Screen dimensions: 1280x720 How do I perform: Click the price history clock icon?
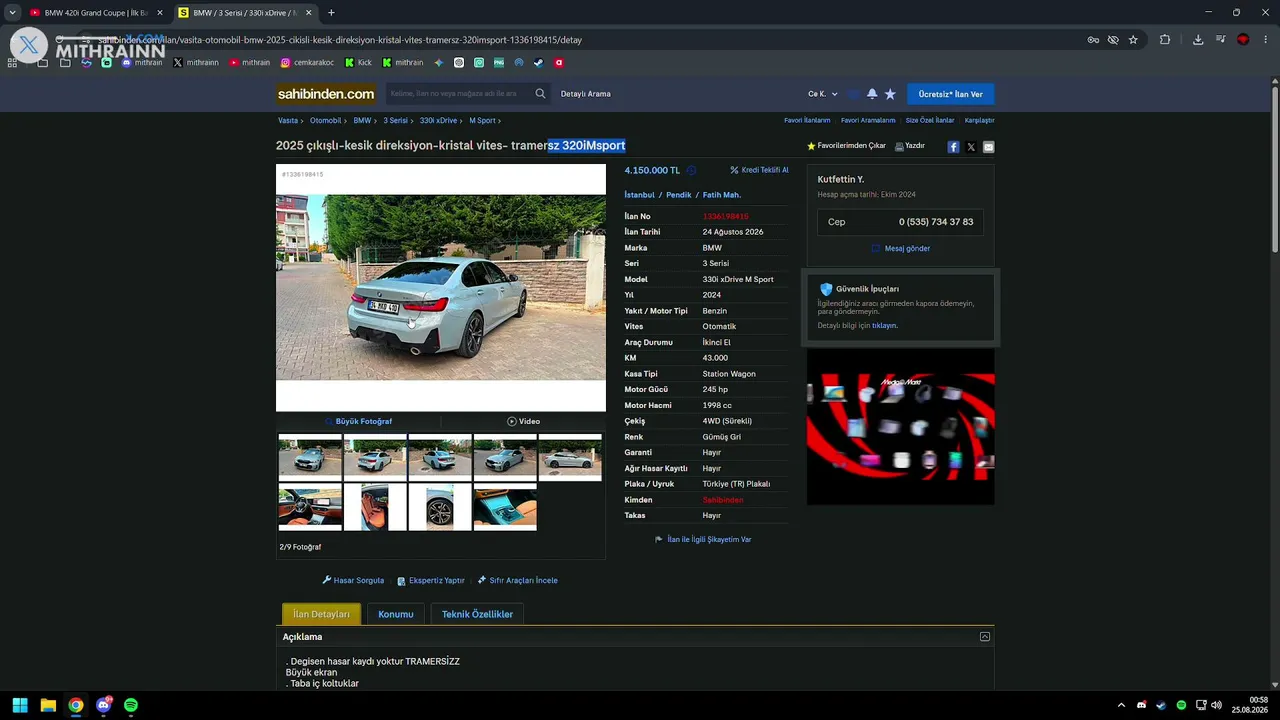pyautogui.click(x=691, y=170)
